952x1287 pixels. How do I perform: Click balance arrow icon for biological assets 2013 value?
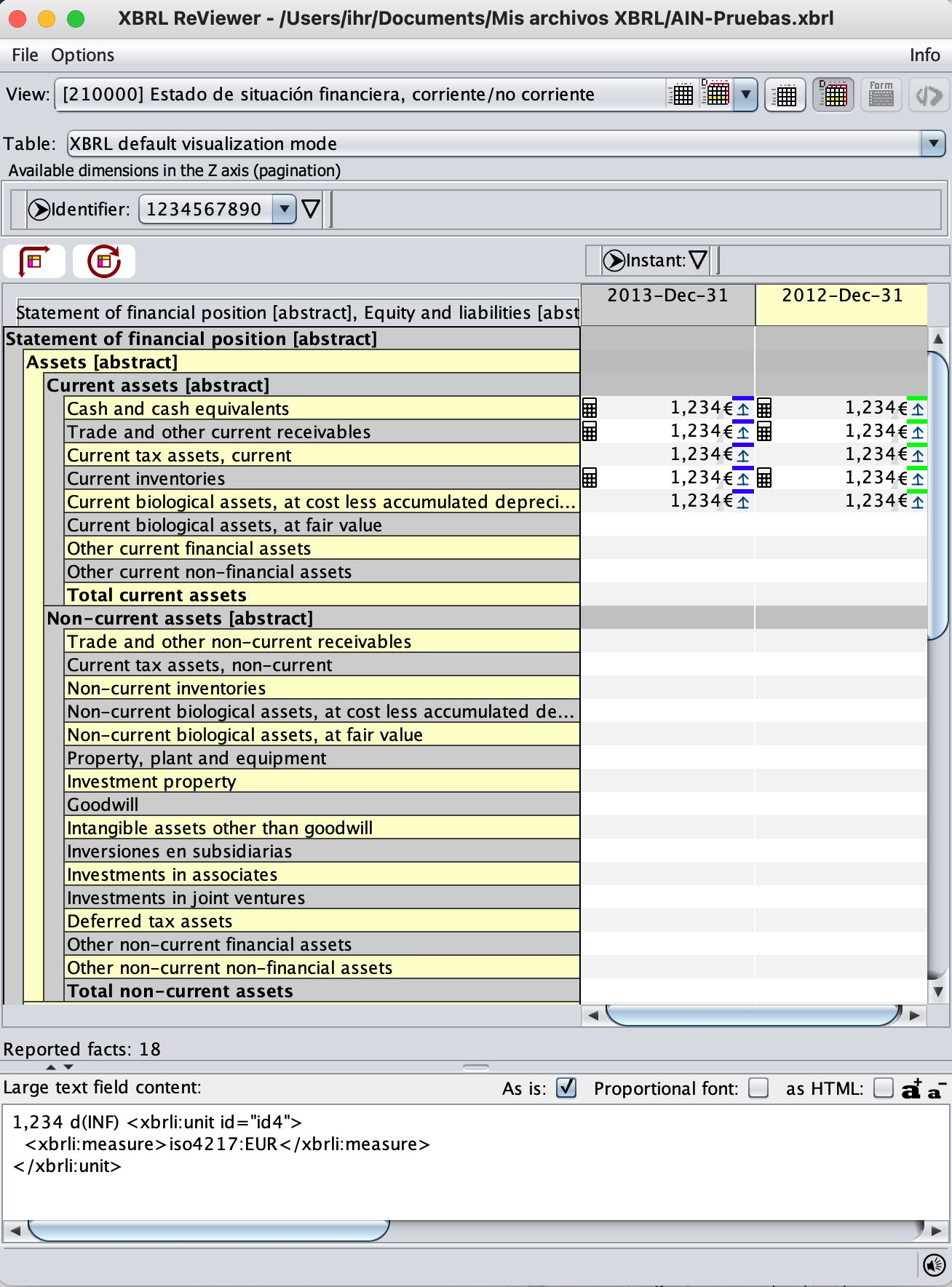coord(742,502)
